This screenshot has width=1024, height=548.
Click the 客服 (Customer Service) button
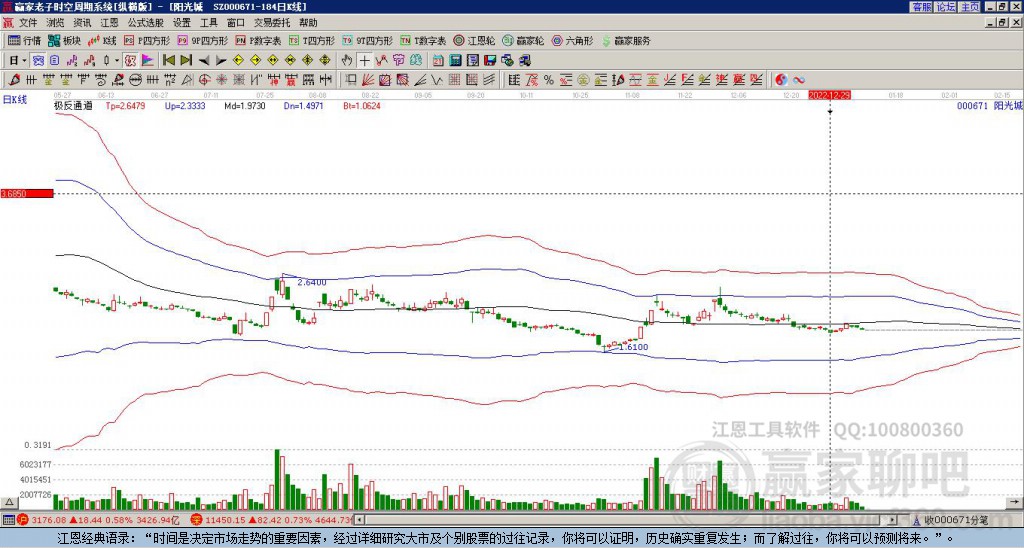pyautogui.click(x=921, y=7)
